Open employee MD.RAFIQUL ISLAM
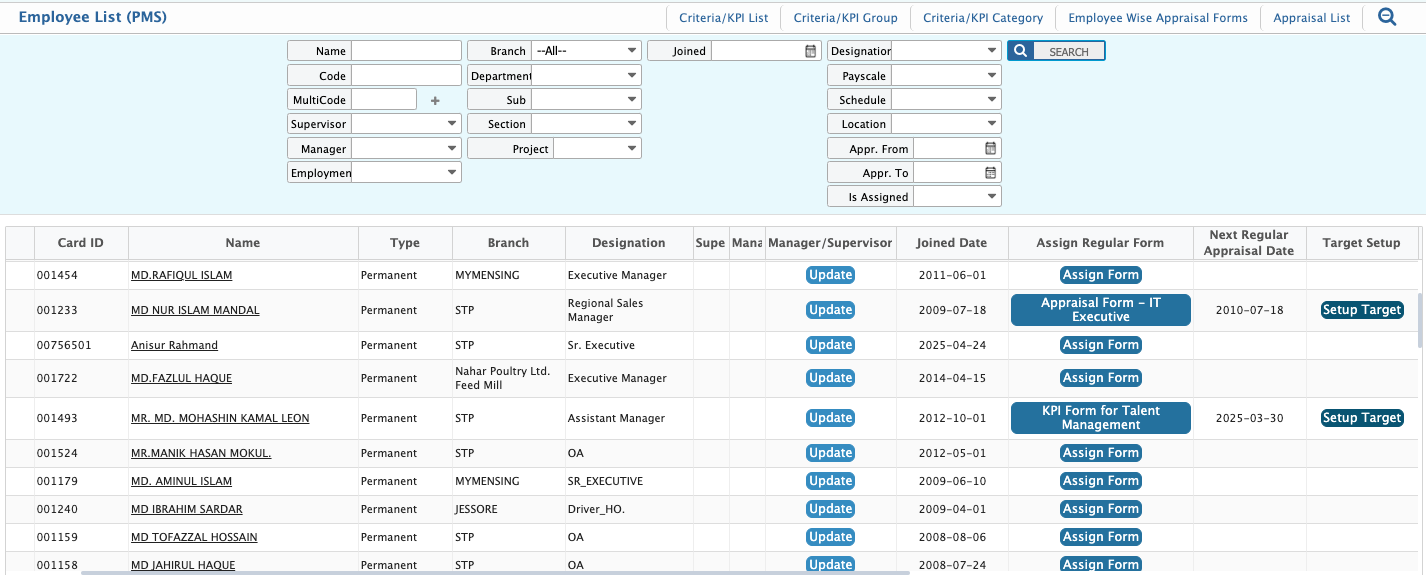Image resolution: width=1426 pixels, height=575 pixels. pos(181,275)
